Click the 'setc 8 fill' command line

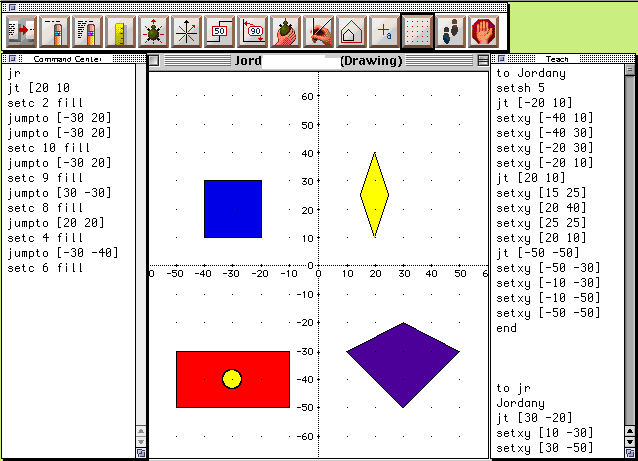45,208
